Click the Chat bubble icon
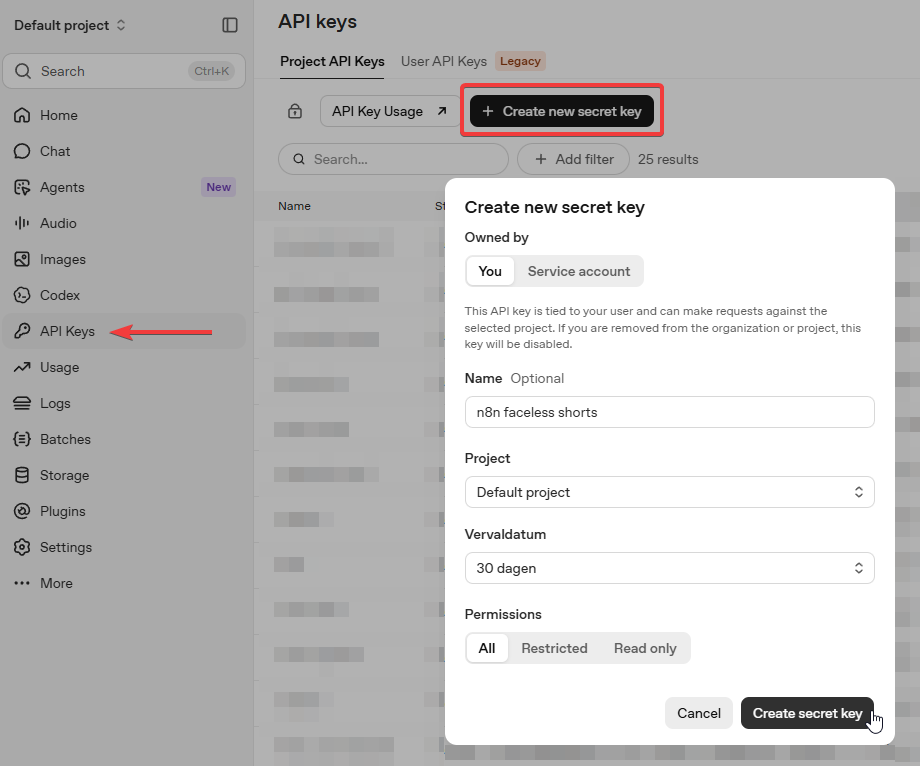Screen dimensions: 920x766 coord(22,151)
